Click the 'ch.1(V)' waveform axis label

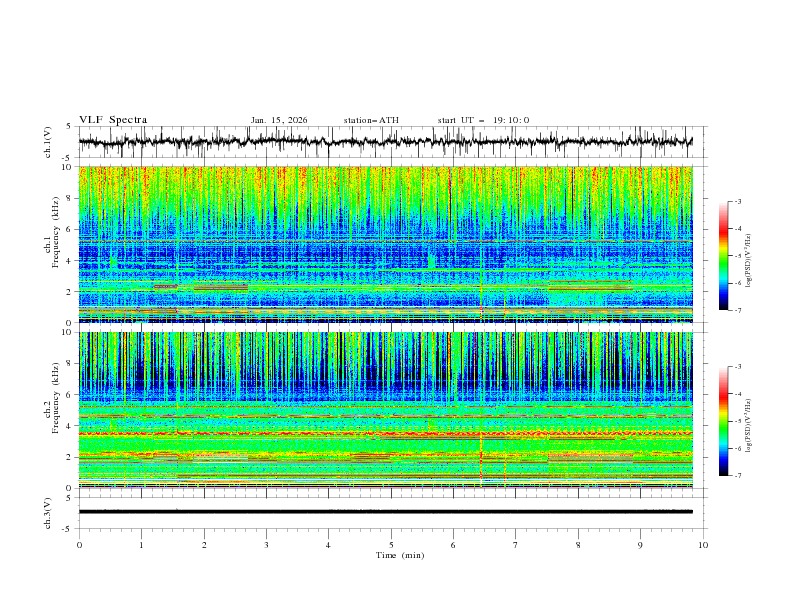point(48,142)
